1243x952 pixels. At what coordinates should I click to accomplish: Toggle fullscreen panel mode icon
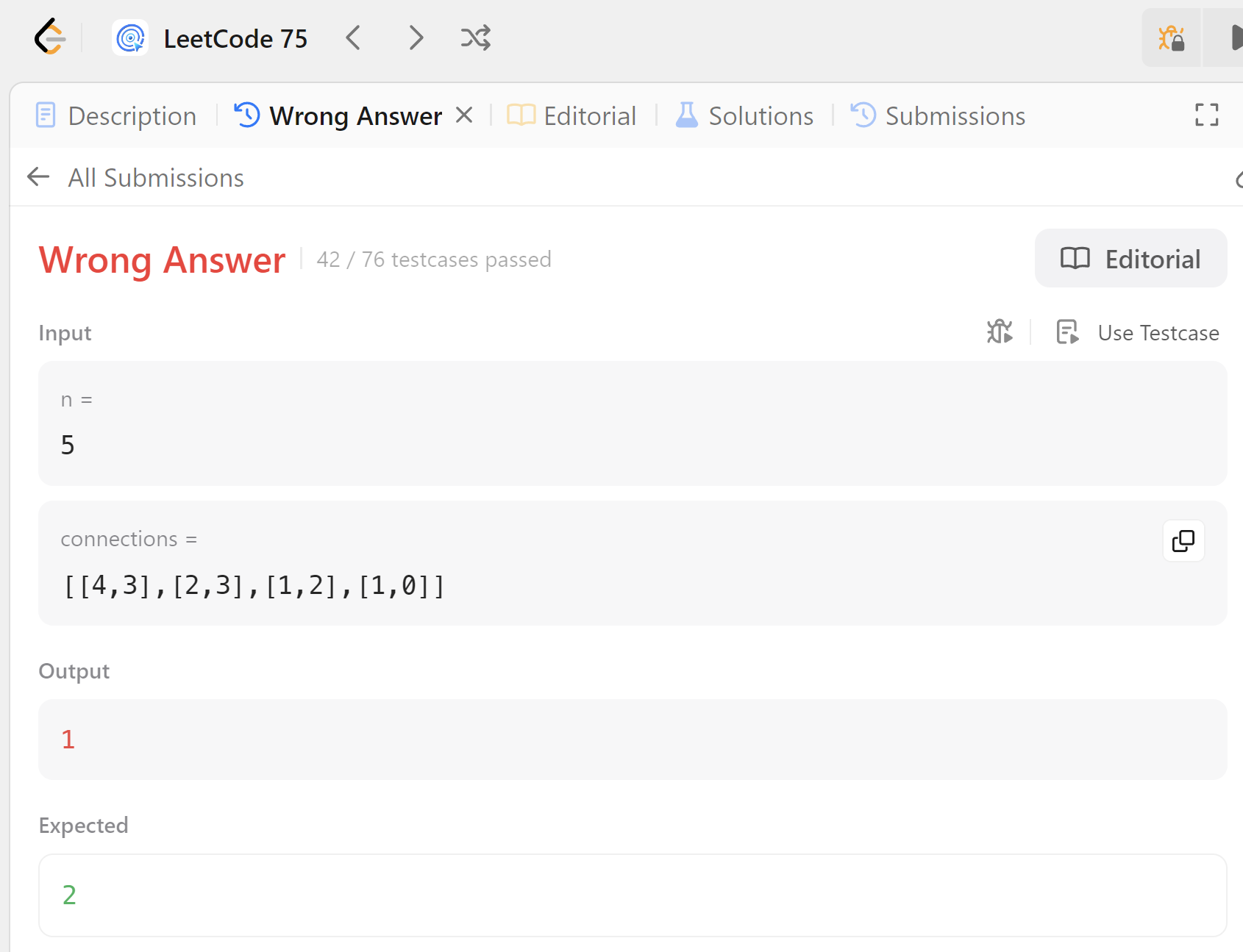[1206, 115]
